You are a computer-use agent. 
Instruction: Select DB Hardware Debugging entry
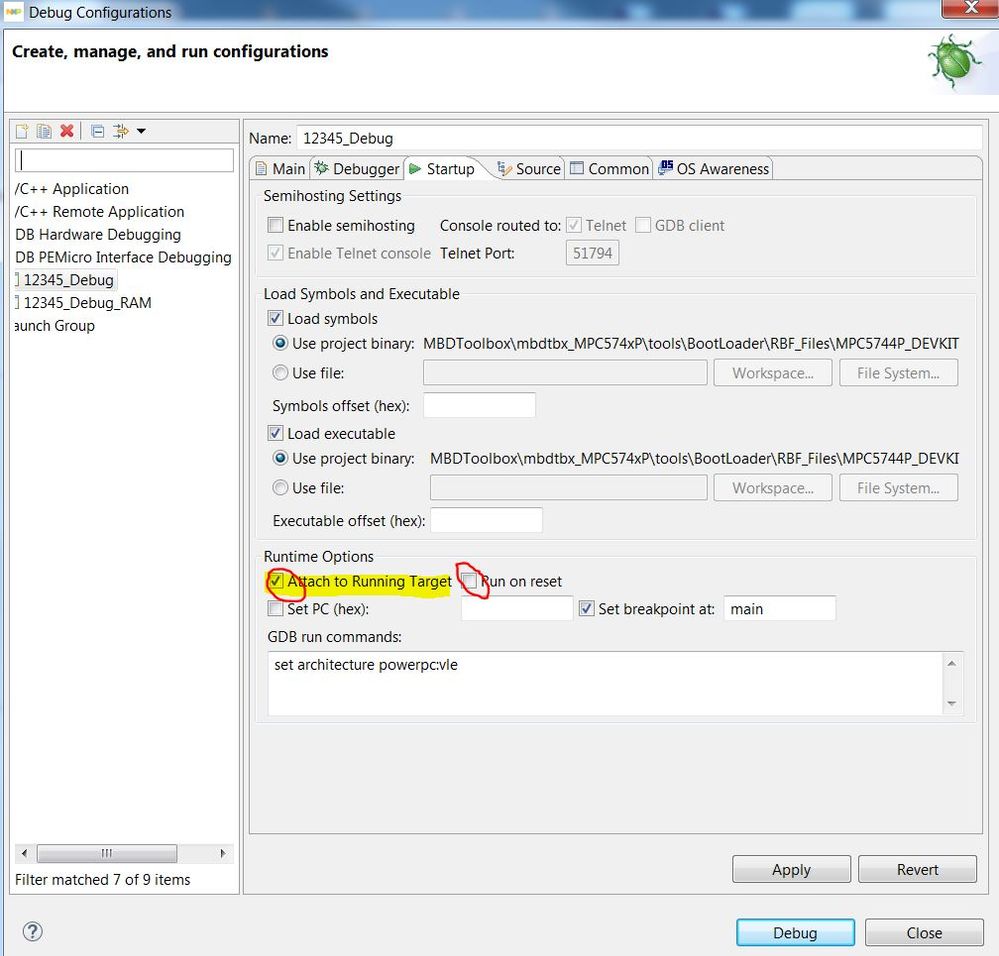pos(98,235)
